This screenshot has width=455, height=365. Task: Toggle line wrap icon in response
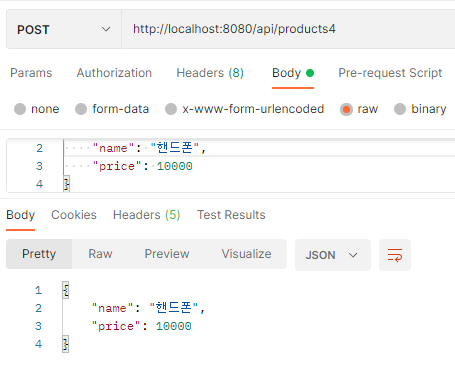pyautogui.click(x=395, y=255)
